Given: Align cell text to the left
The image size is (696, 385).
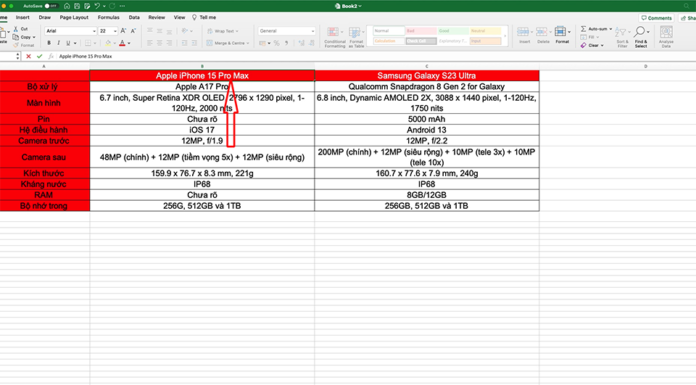Looking at the screenshot, I should tap(150, 43).
